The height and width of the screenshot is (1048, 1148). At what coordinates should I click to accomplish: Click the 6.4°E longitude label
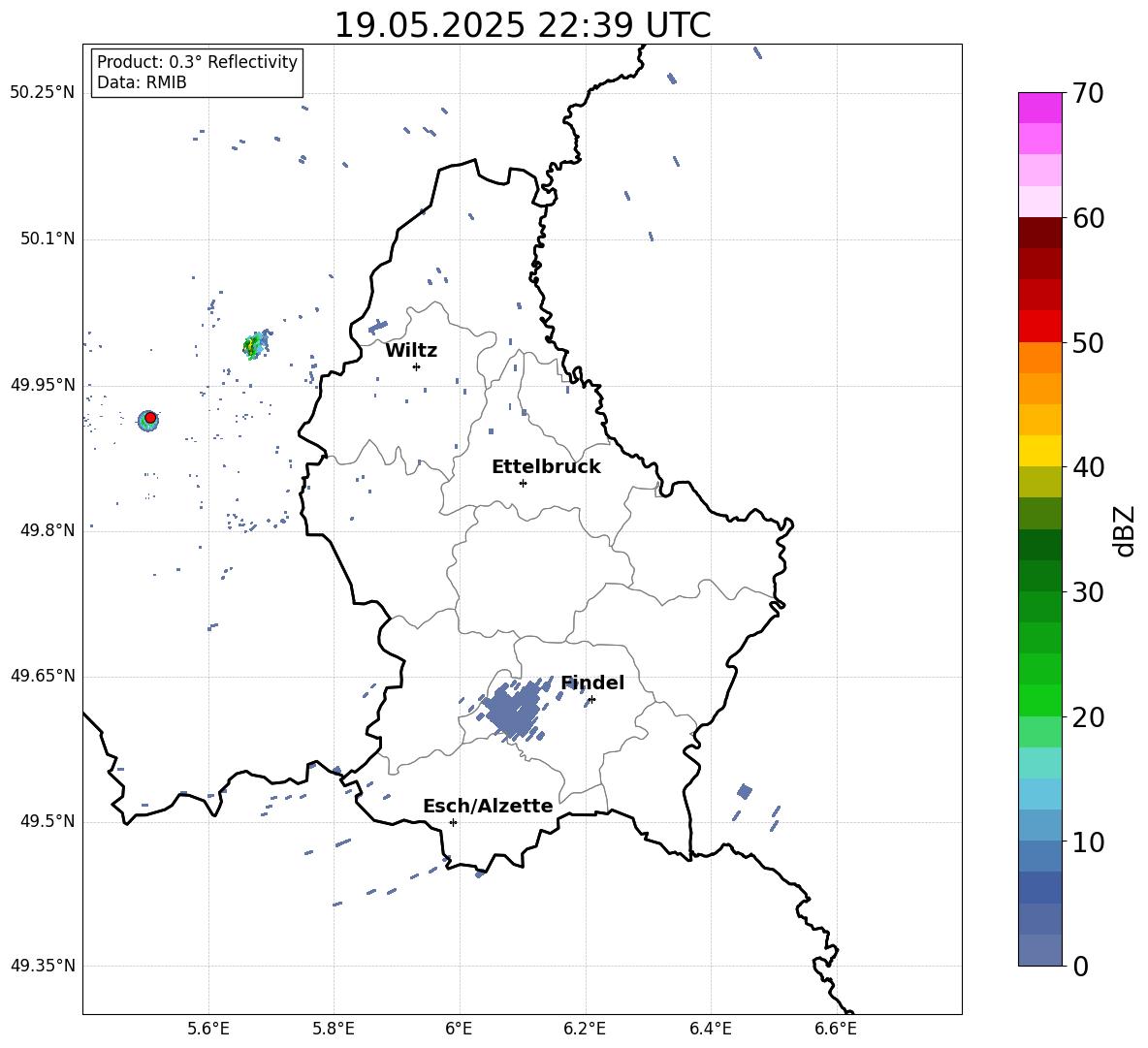click(710, 1029)
